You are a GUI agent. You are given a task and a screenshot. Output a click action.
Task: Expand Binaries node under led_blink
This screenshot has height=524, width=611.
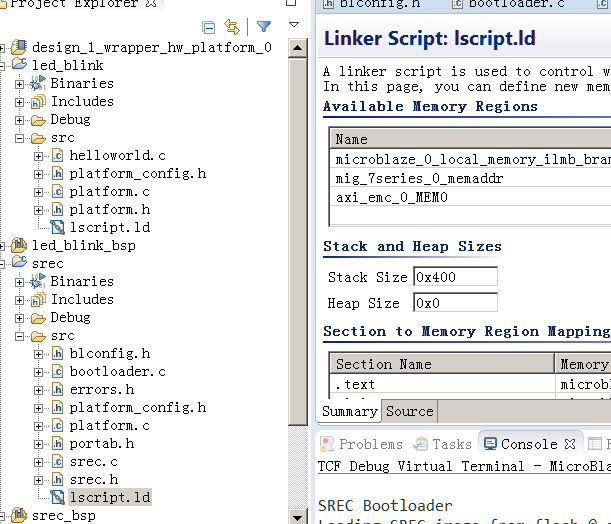(19, 84)
